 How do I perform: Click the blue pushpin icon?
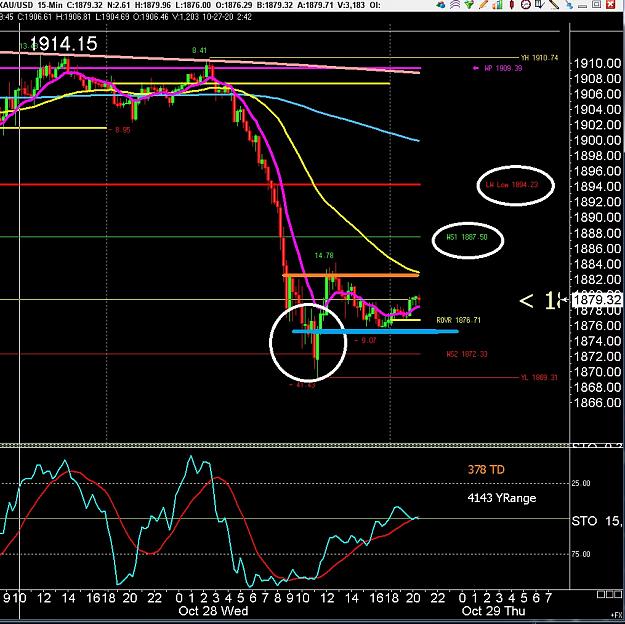(x=568, y=5)
